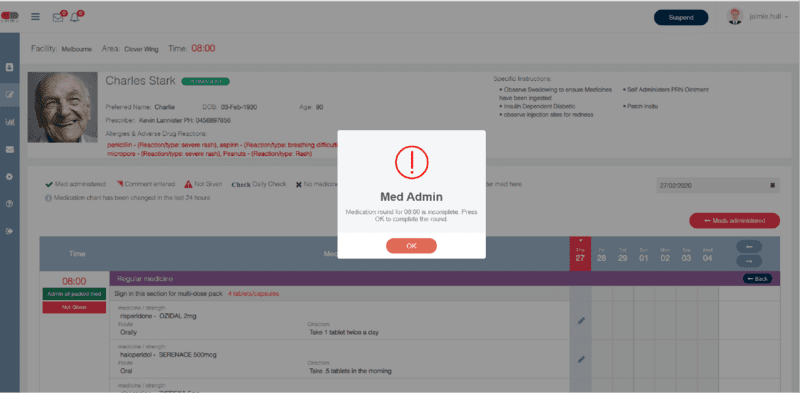Viewport: 800px width, 393px height.
Task: Click the red exclamation icon in dialog
Action: pyautogui.click(x=412, y=162)
